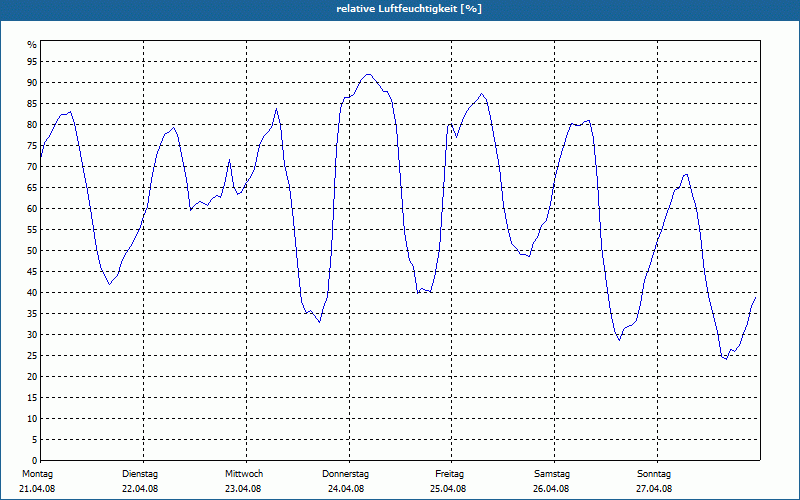This screenshot has width=800, height=500.
Task: Click the y-axis value 95
Action: [x=32, y=62]
